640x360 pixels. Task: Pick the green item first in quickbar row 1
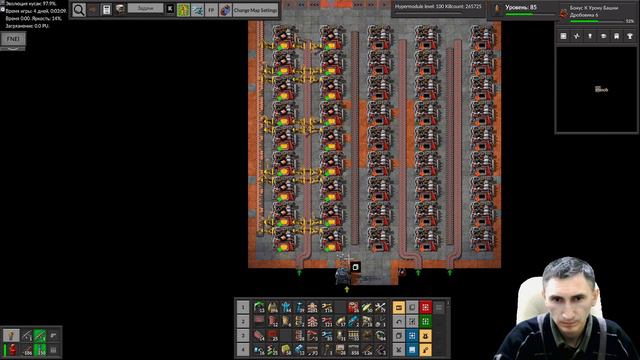259,307
